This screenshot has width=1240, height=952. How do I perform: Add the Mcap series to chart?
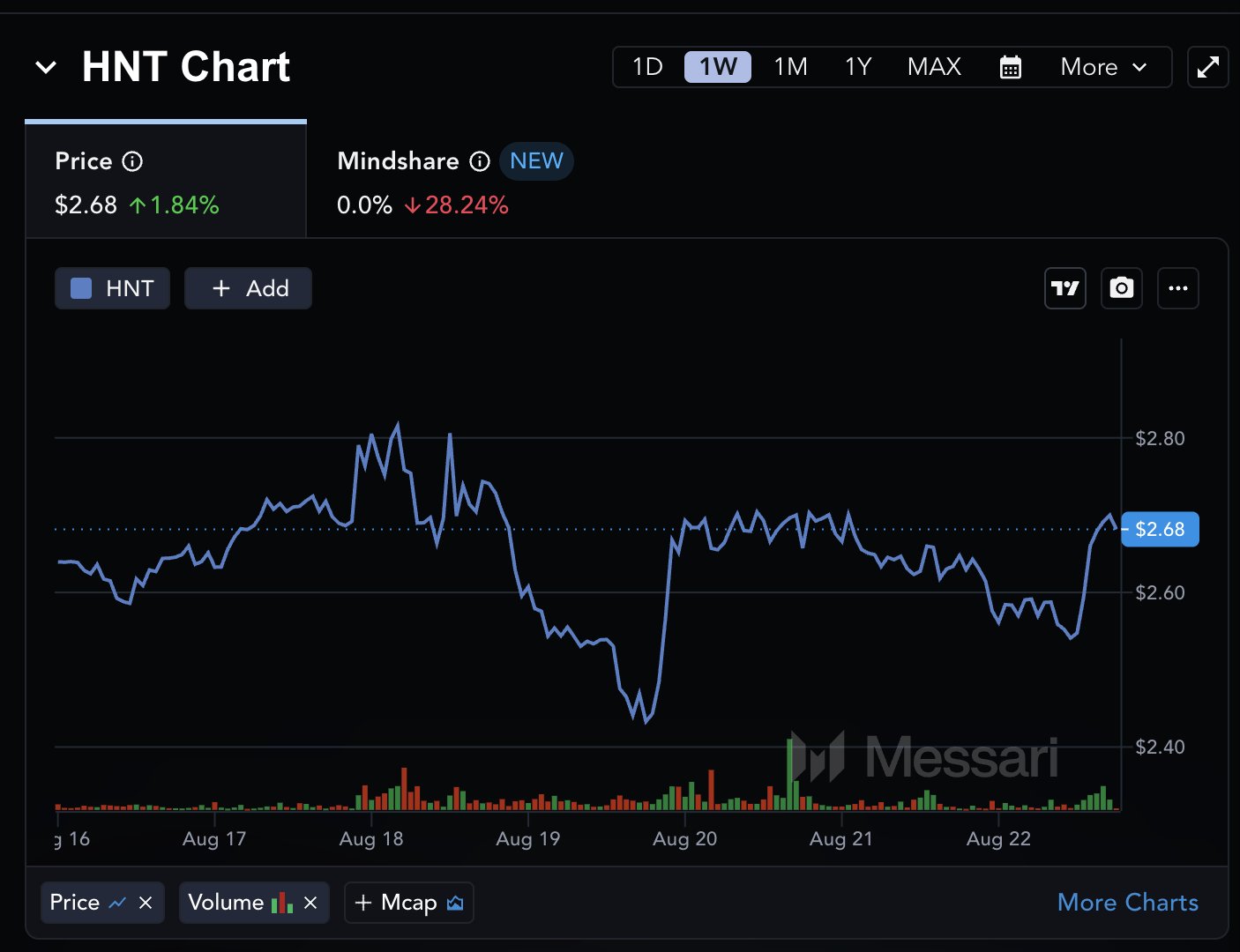[x=409, y=903]
